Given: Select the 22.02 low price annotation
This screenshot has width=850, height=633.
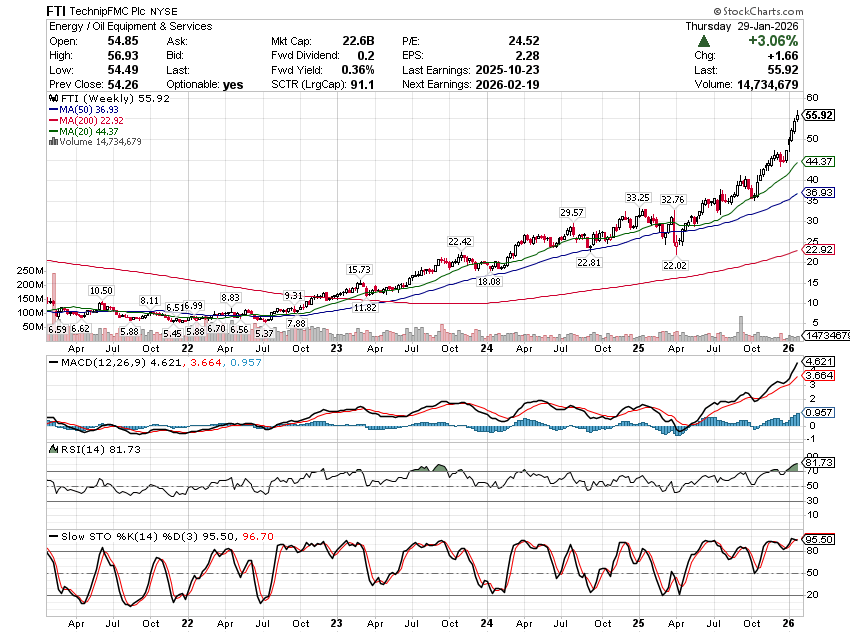Looking at the screenshot, I should (x=676, y=265).
